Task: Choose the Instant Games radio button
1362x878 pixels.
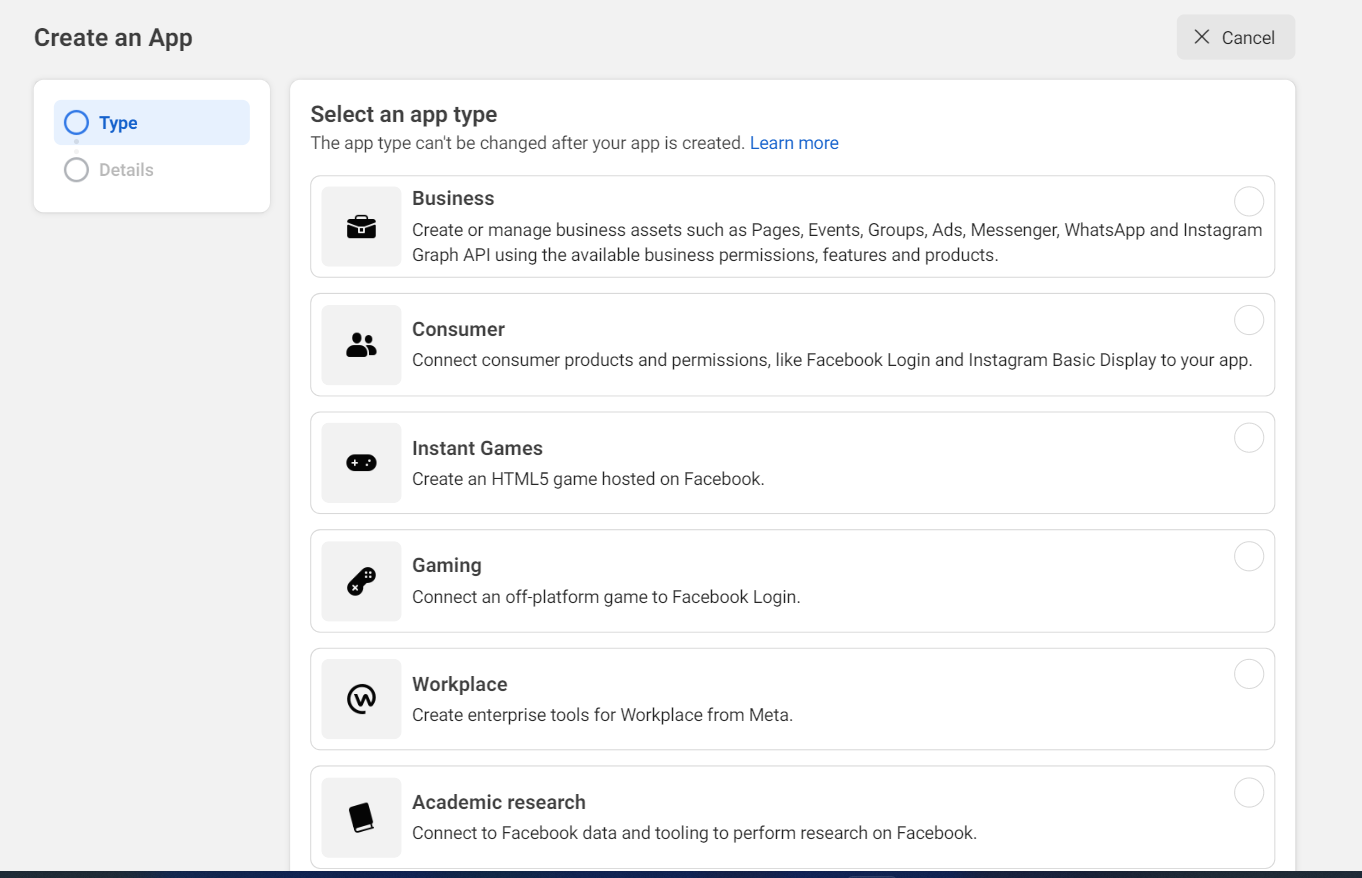Action: coord(1248,438)
